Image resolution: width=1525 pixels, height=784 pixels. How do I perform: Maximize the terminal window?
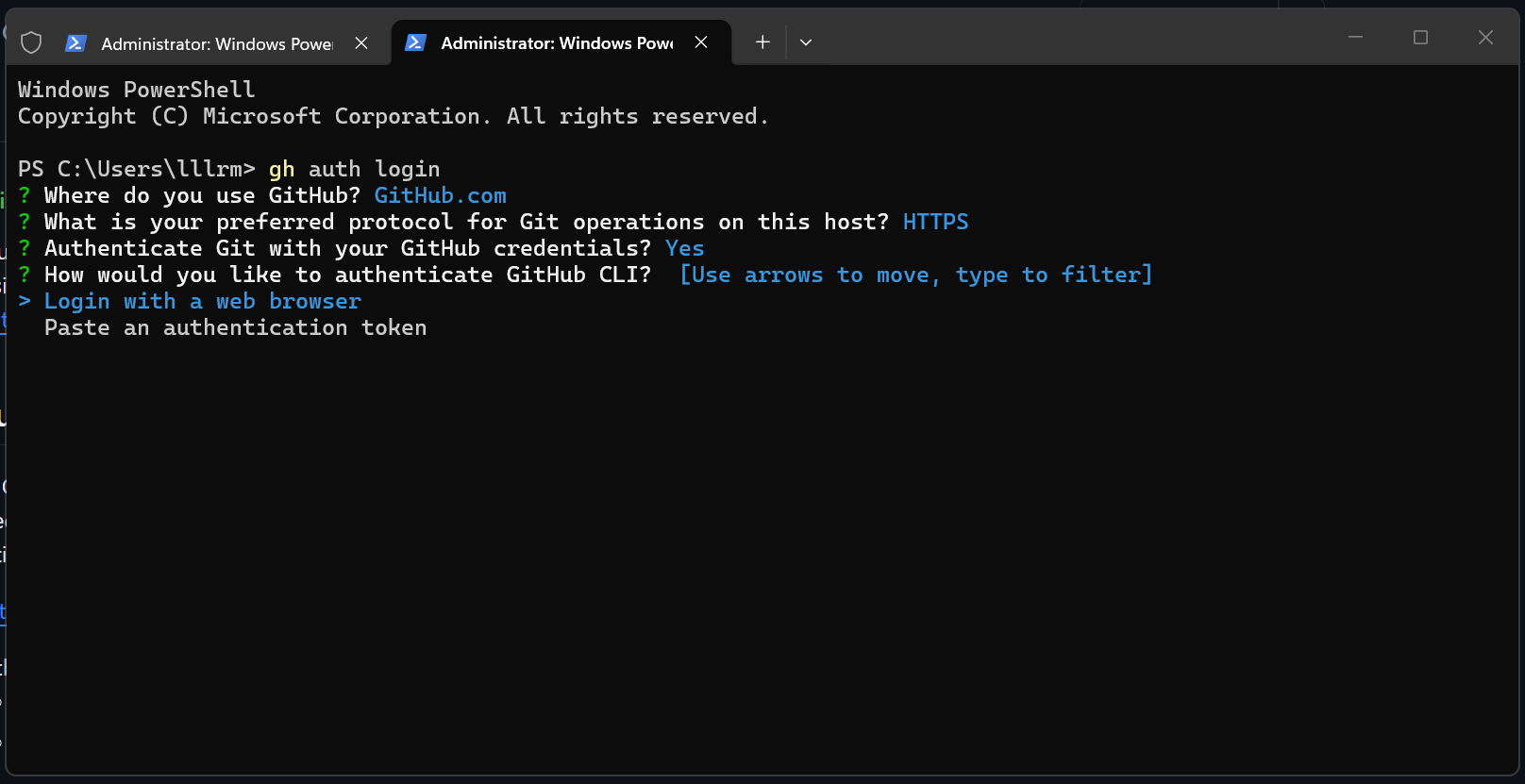coord(1420,37)
